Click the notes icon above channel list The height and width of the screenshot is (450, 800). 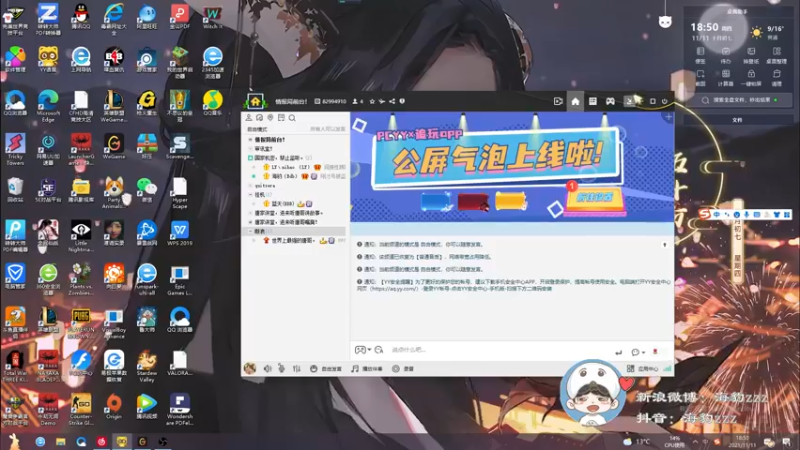click(281, 118)
